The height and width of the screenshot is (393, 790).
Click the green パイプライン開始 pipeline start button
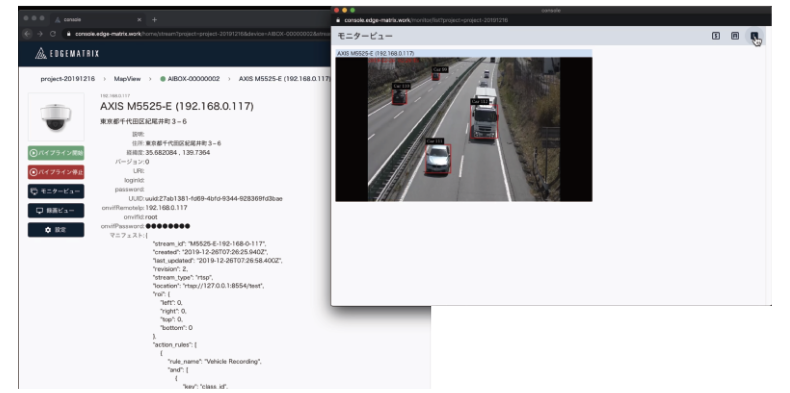coord(56,153)
